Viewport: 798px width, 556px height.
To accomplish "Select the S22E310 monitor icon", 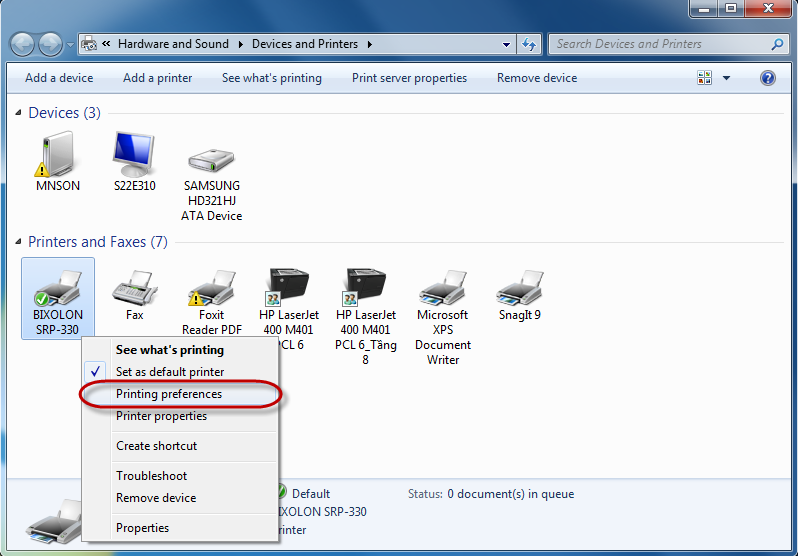I will (x=134, y=156).
